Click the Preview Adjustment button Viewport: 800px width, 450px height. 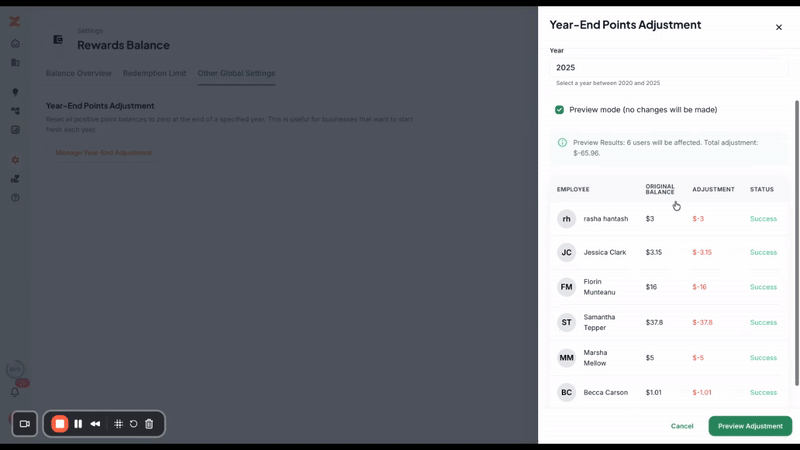[750, 426]
